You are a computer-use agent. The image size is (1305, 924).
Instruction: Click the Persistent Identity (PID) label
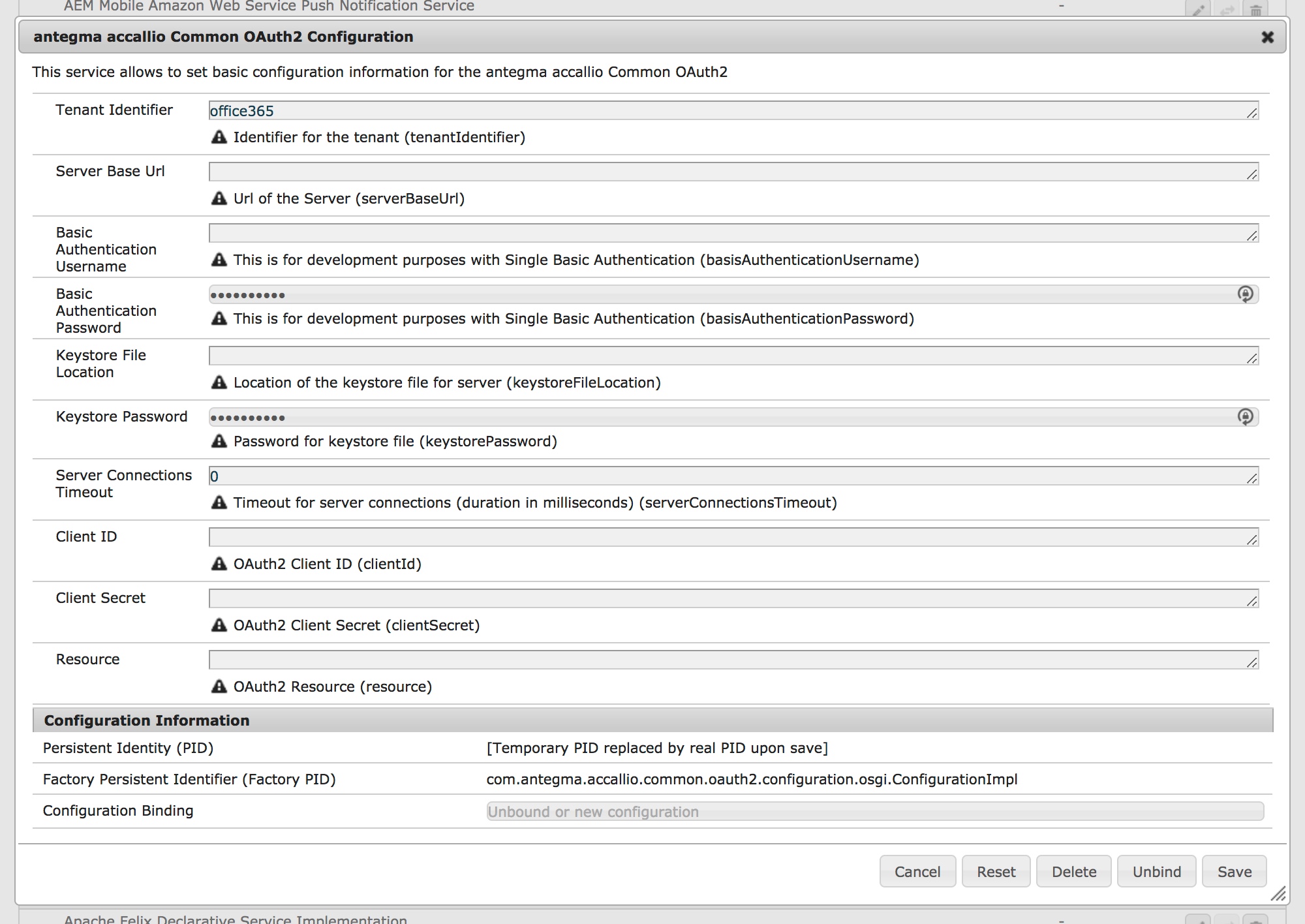pyautogui.click(x=128, y=748)
